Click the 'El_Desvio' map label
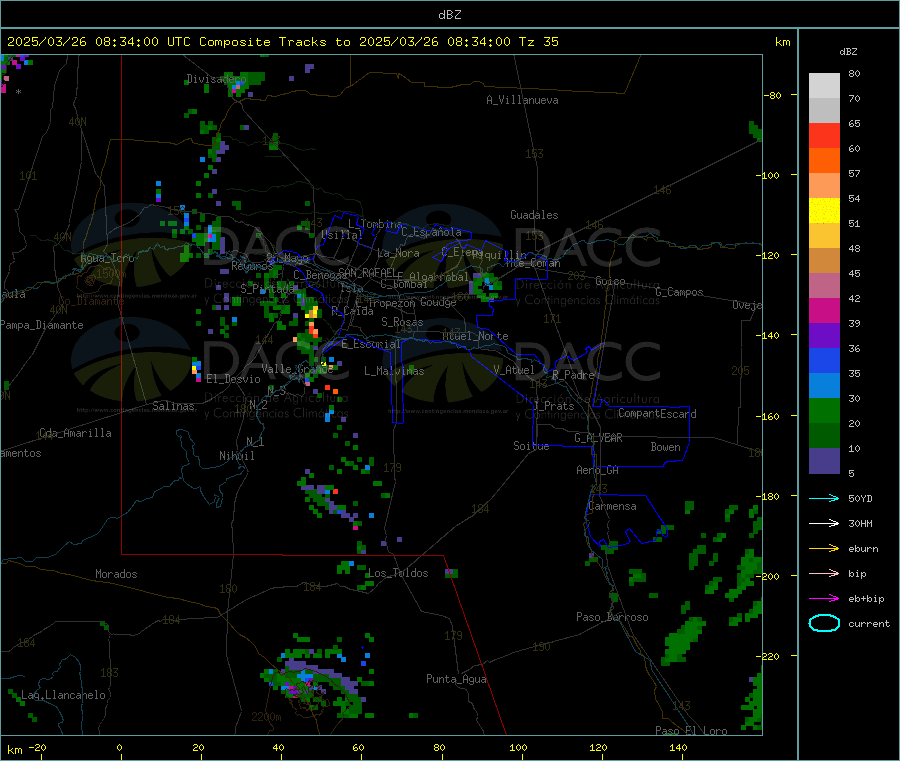 click(233, 379)
